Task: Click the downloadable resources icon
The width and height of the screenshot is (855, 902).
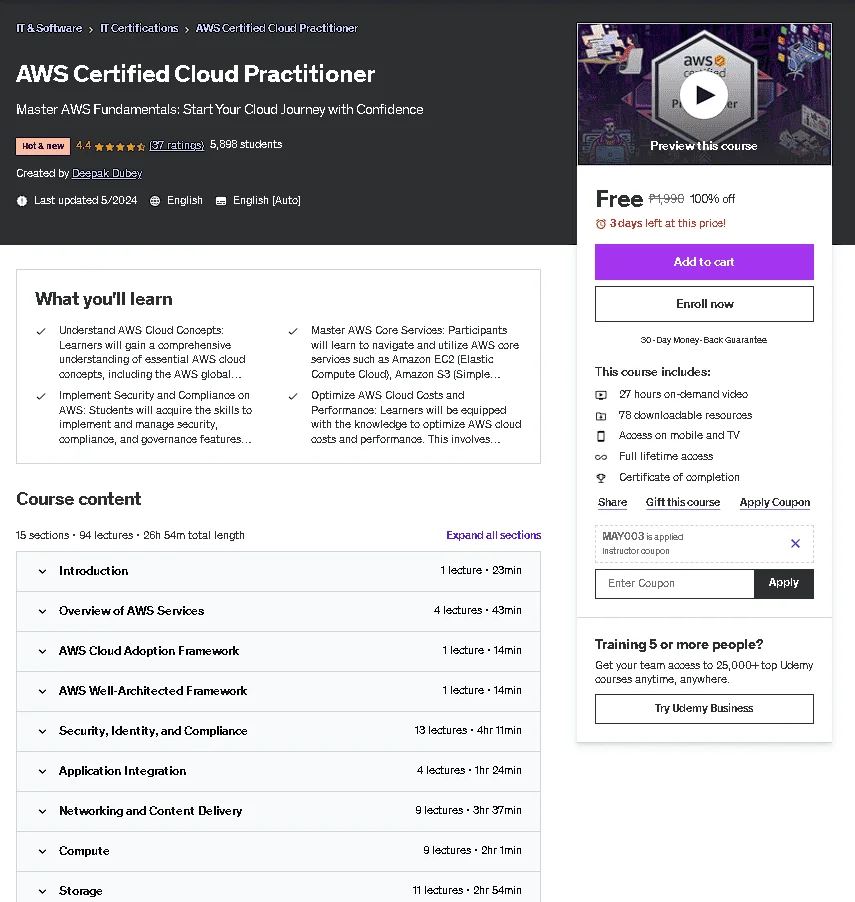Action: (x=601, y=415)
